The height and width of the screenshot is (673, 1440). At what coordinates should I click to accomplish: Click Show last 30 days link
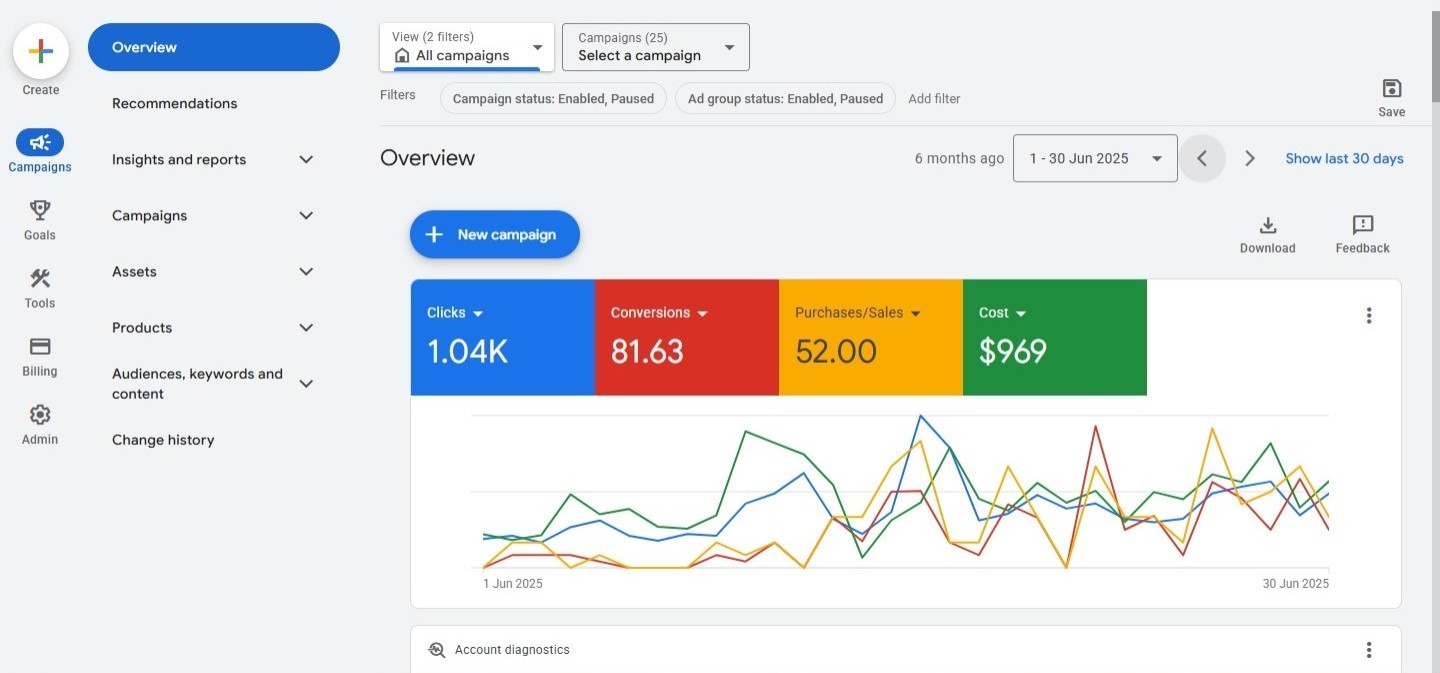[1344, 159]
